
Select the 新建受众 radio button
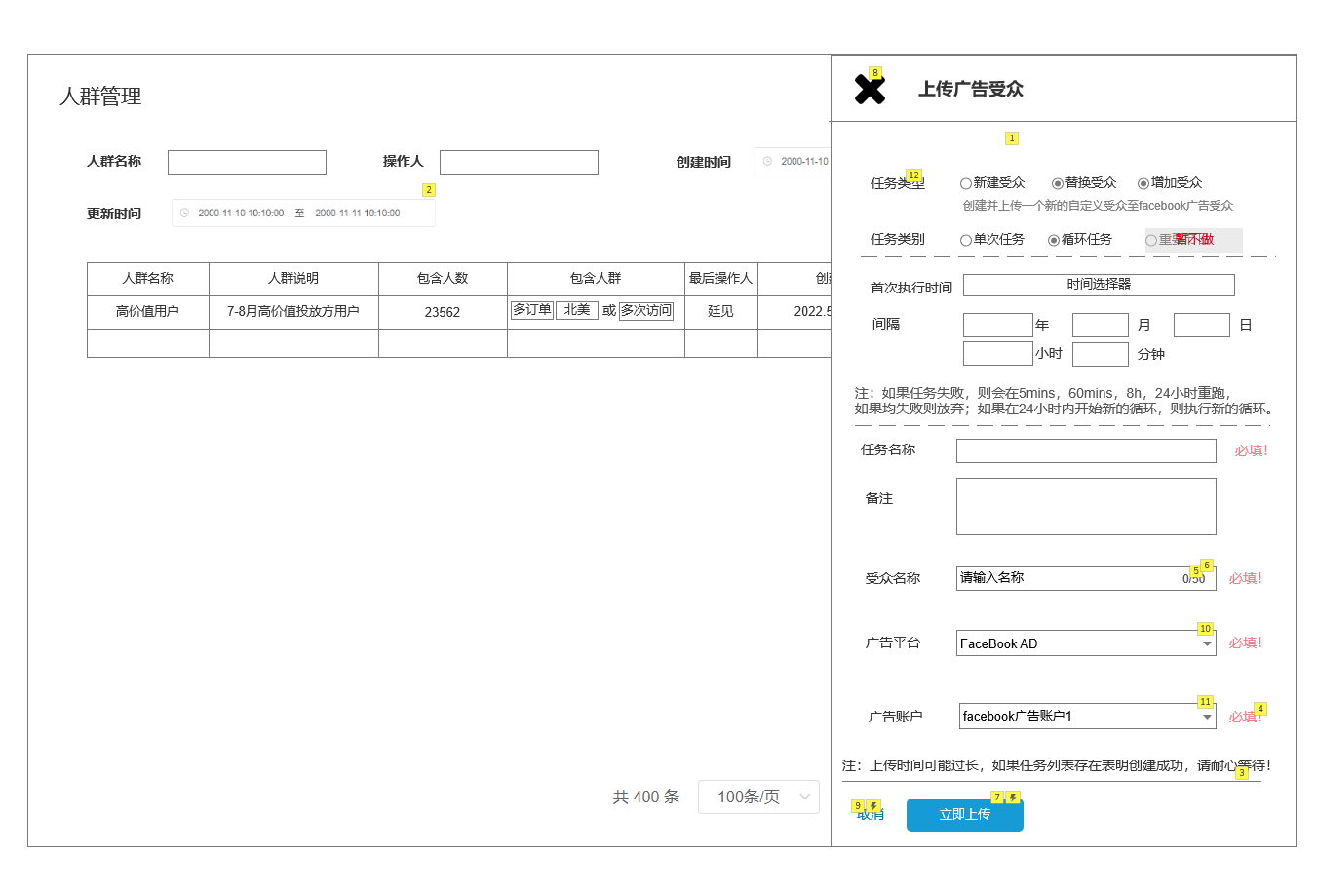[965, 183]
